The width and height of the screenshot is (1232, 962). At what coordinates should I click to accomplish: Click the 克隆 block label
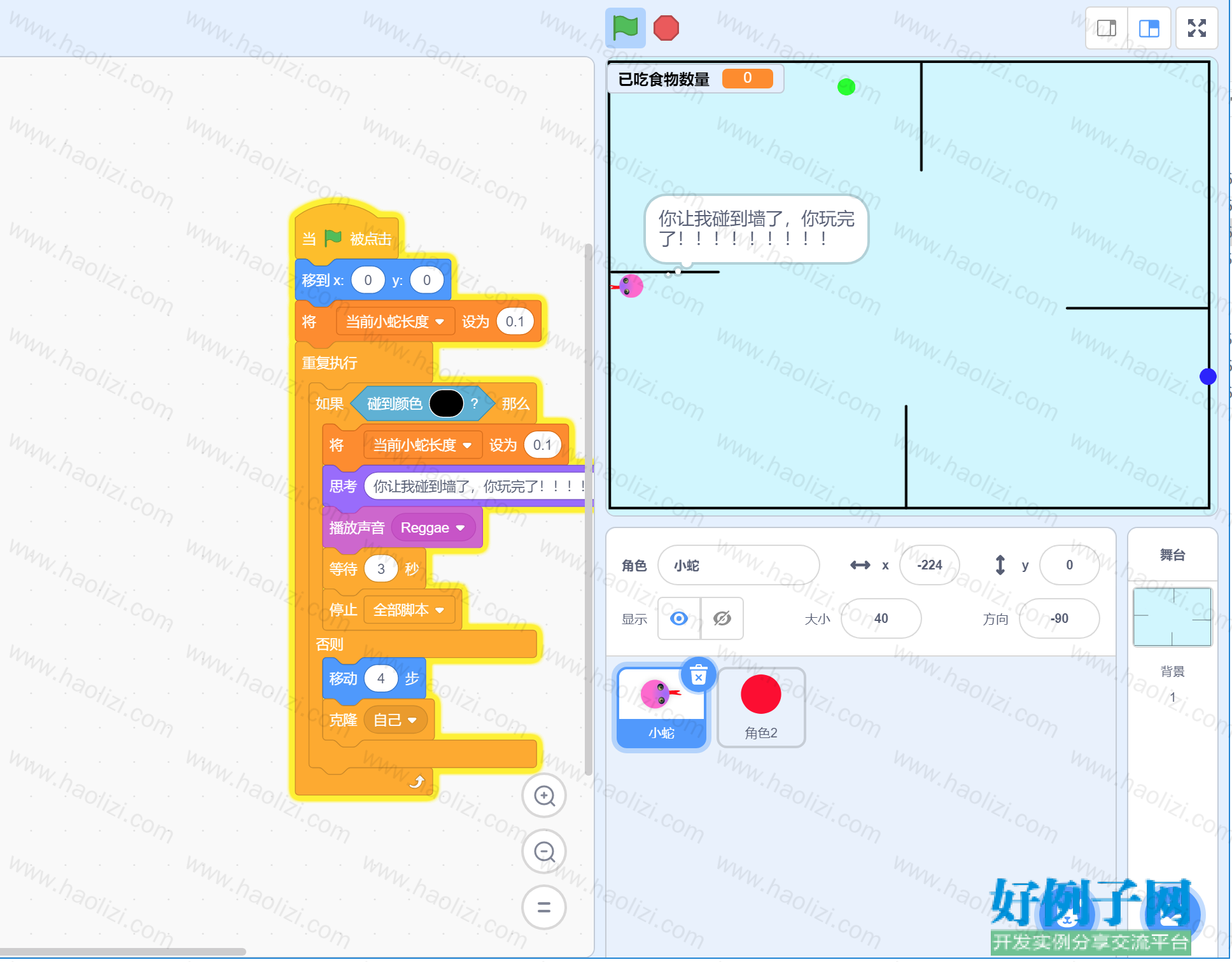click(343, 720)
